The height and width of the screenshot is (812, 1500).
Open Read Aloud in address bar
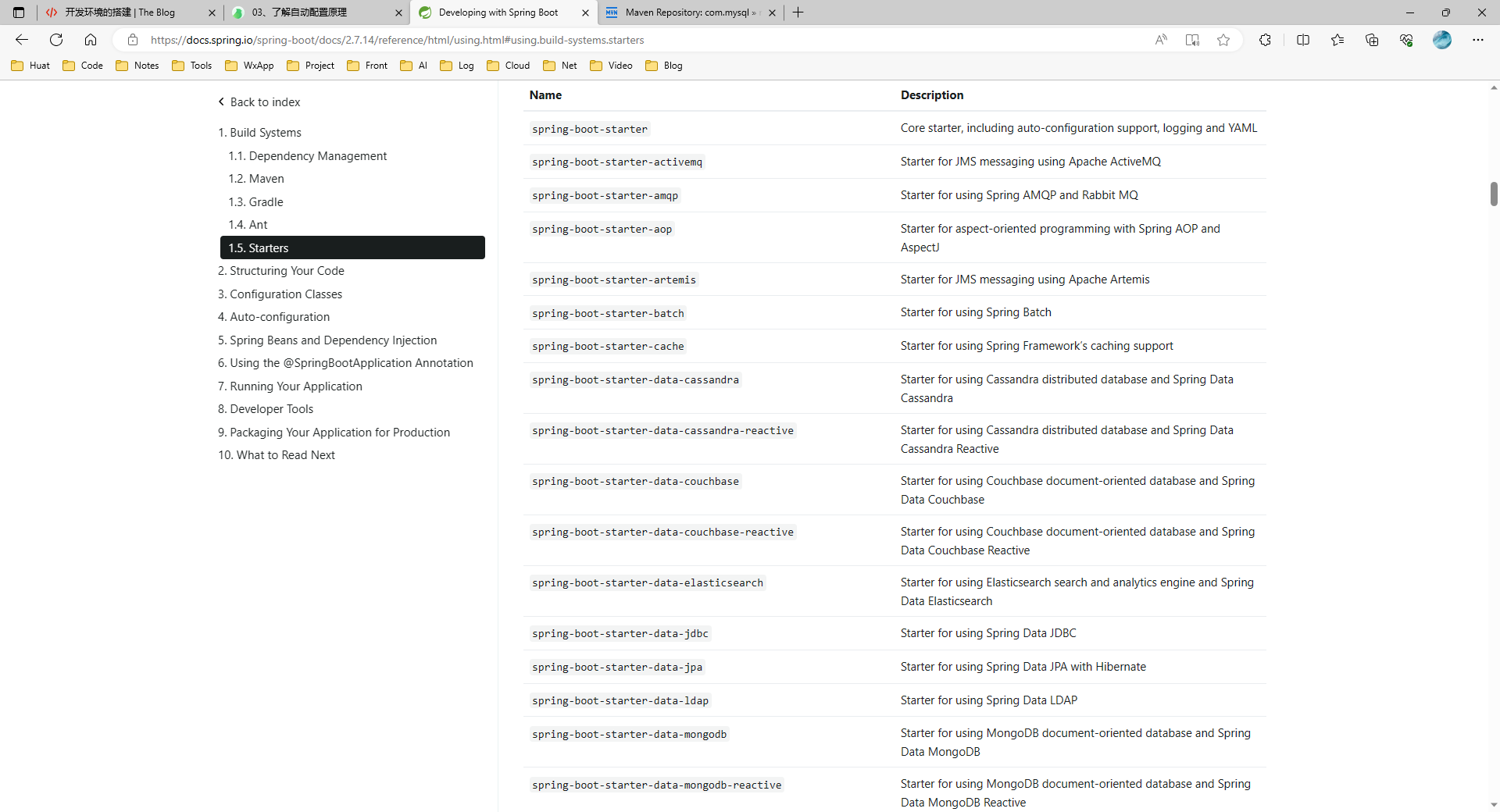point(1161,40)
